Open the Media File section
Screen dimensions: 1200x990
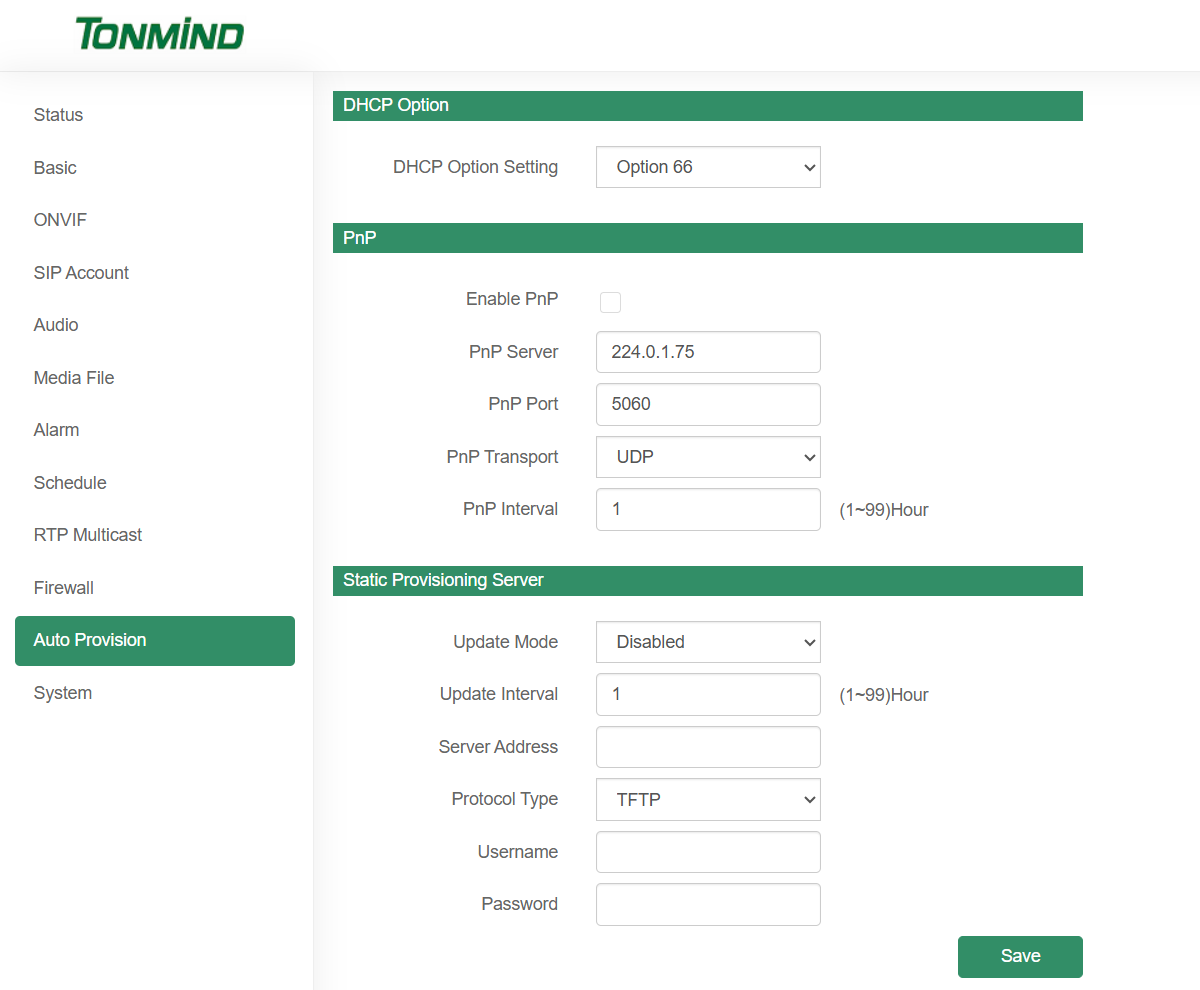(74, 378)
